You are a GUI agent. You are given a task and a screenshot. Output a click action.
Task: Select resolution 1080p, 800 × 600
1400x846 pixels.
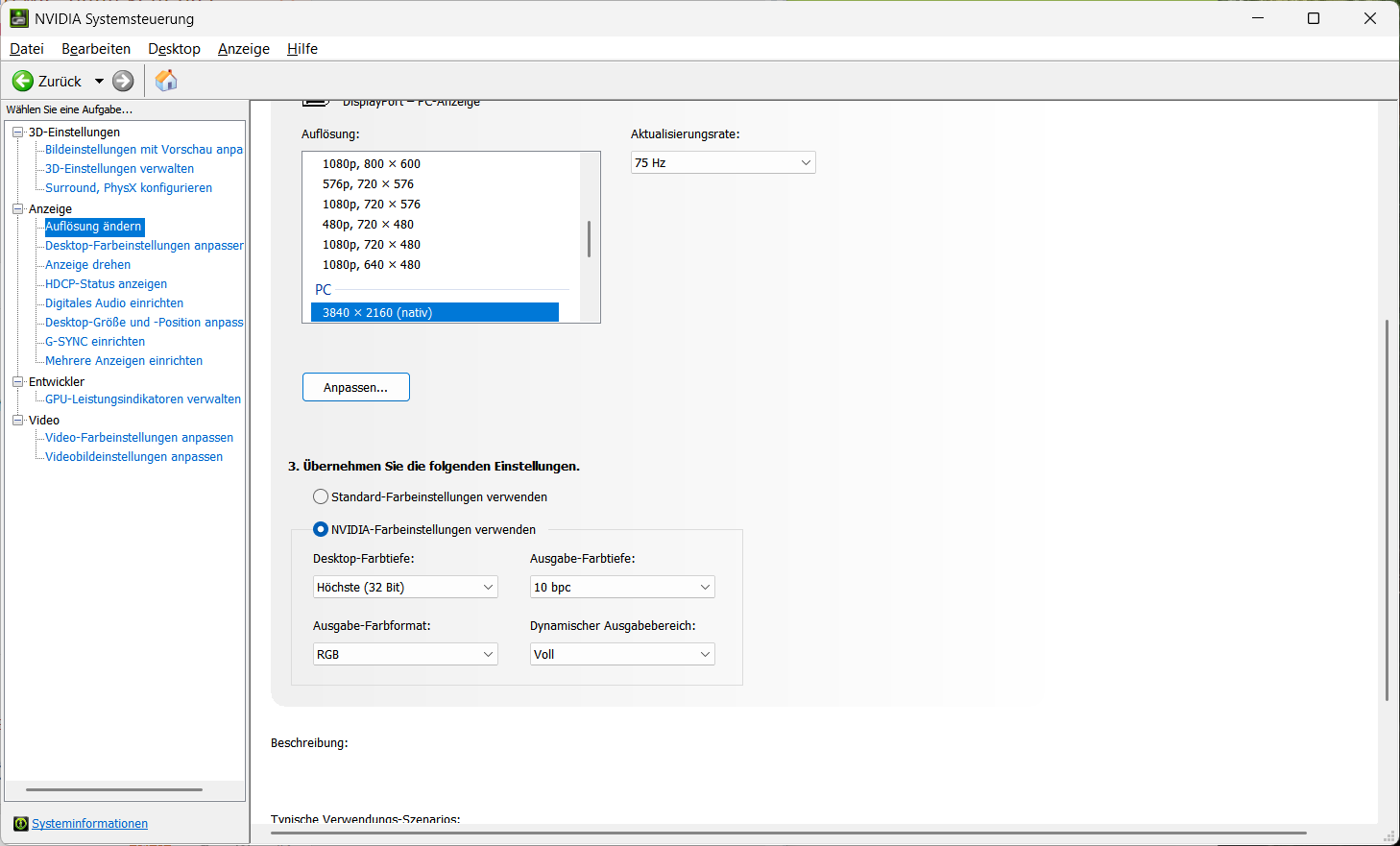tap(372, 164)
